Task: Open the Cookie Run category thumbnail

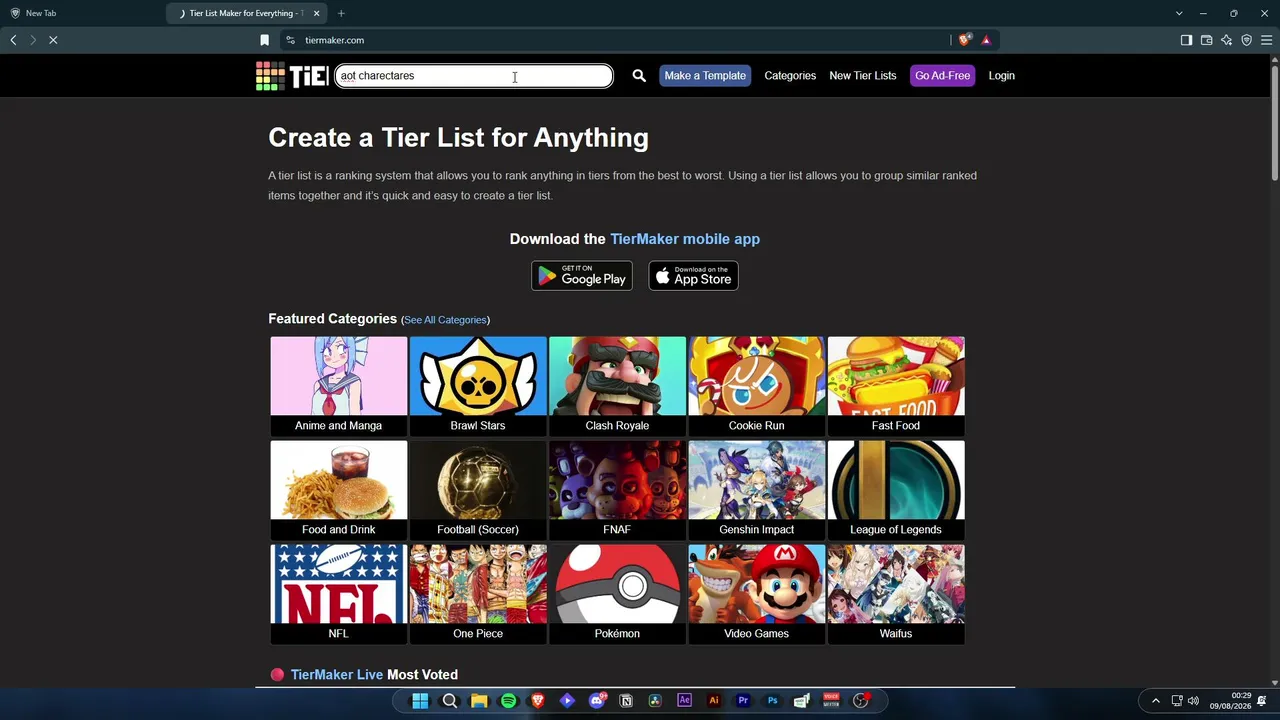Action: point(757,386)
